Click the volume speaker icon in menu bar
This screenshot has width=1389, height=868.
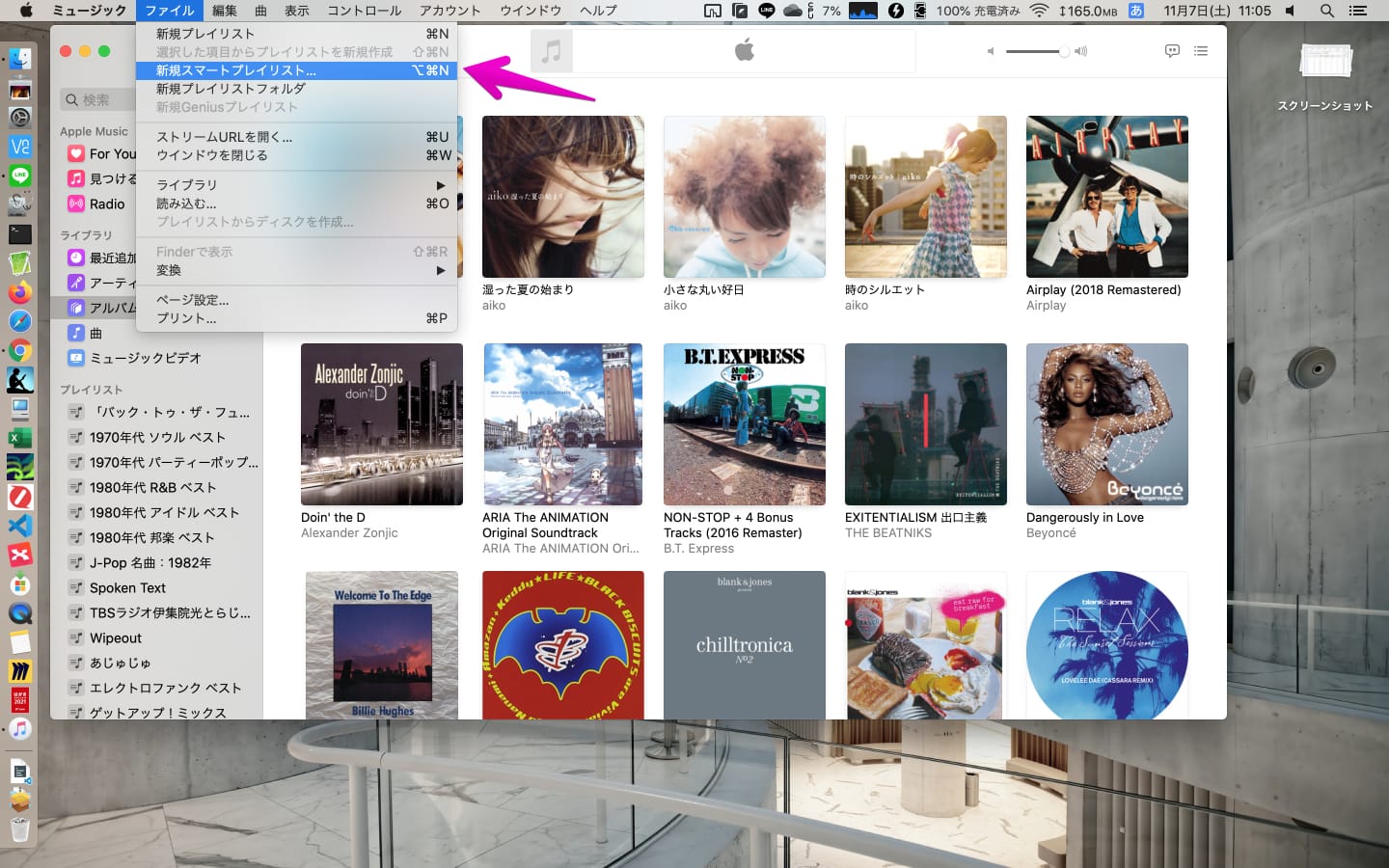(1291, 11)
